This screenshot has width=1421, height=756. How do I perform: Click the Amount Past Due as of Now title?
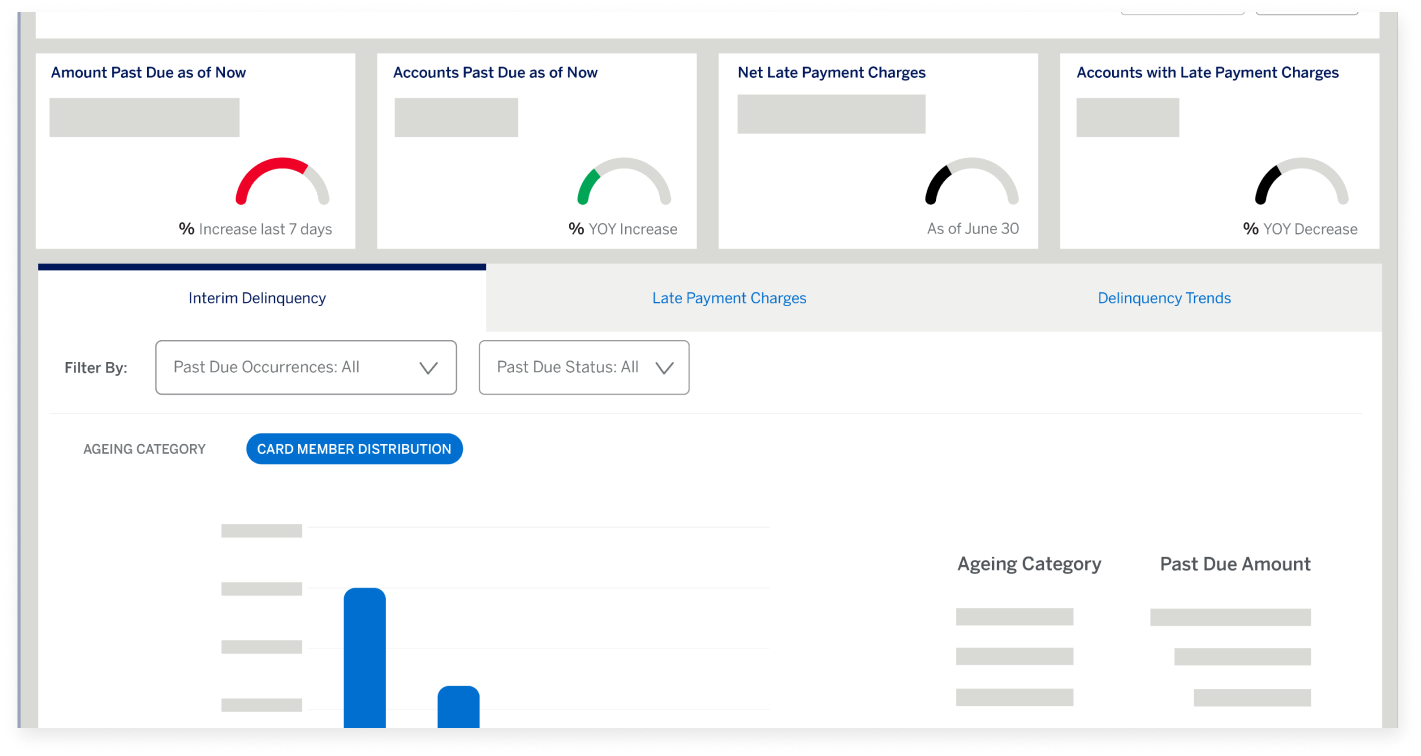[149, 72]
